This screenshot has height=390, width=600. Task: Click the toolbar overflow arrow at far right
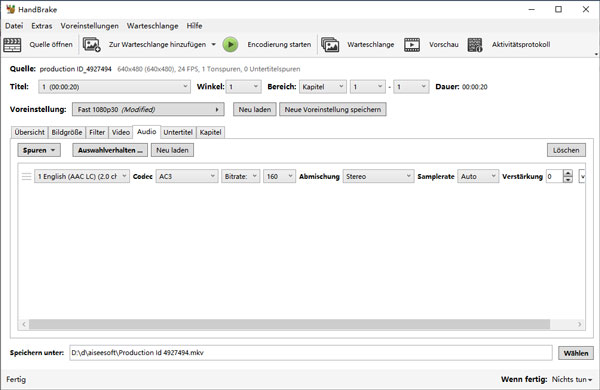point(596,54)
